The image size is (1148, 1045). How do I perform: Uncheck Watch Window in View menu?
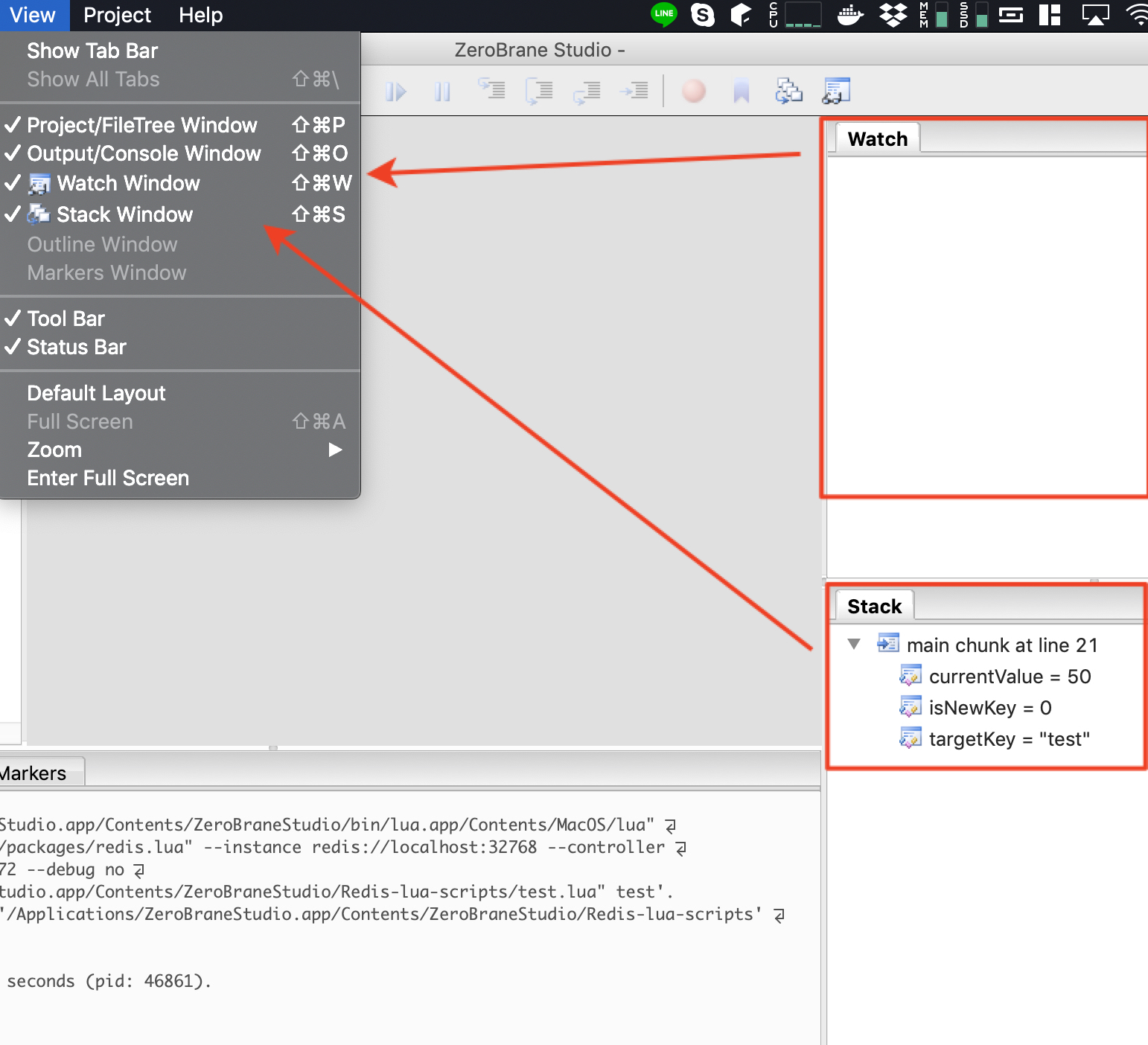coord(128,183)
